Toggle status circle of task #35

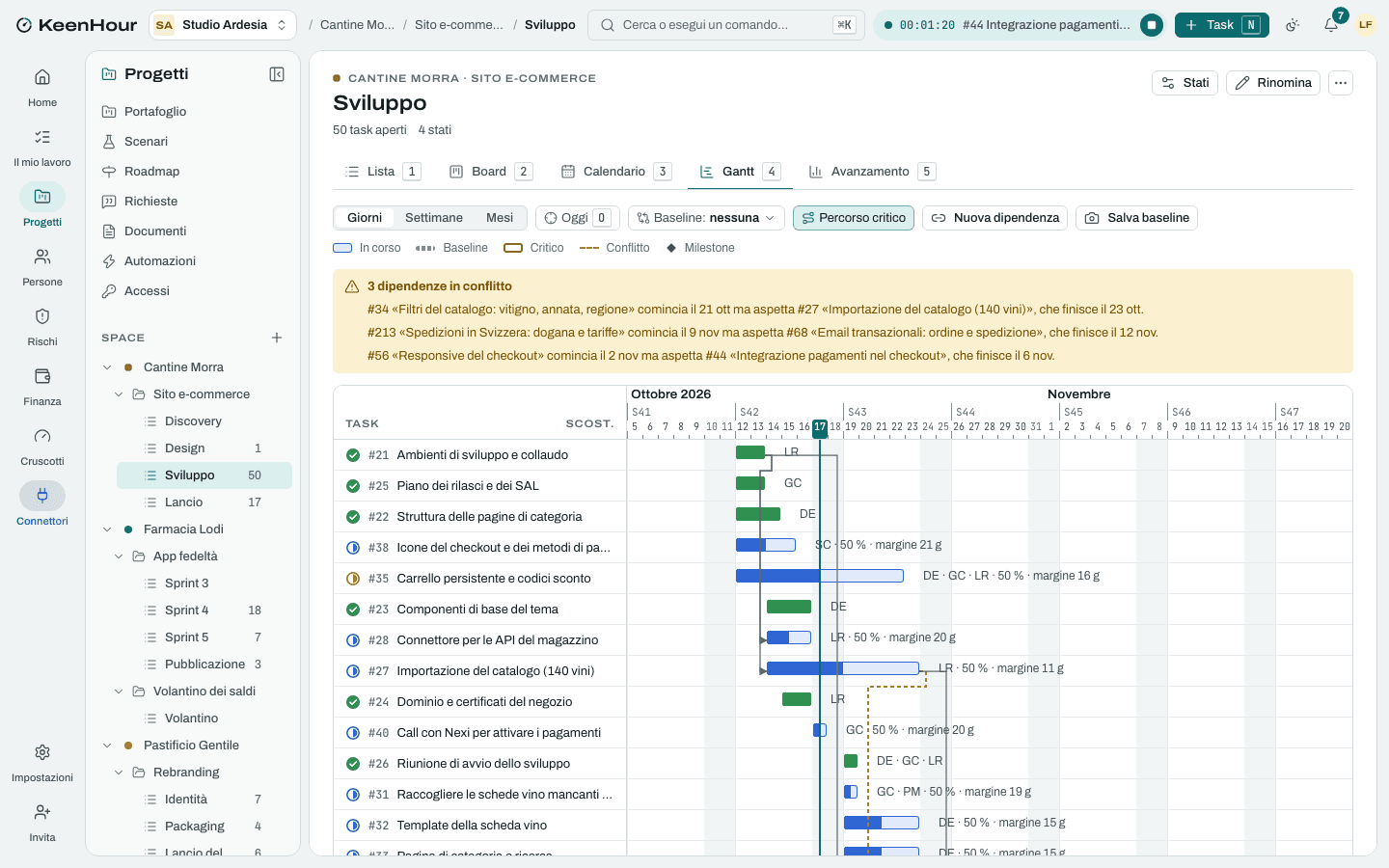click(x=353, y=579)
